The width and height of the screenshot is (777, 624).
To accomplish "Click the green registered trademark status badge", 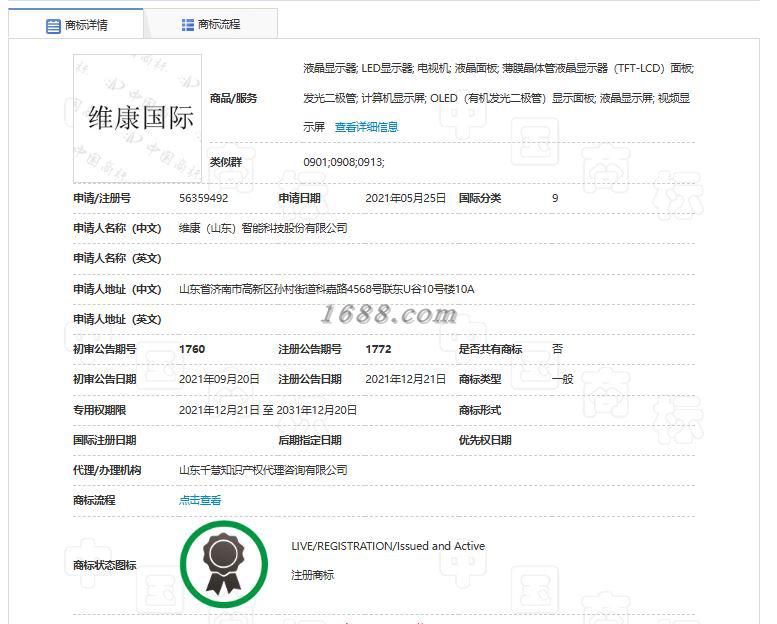I will click(224, 565).
